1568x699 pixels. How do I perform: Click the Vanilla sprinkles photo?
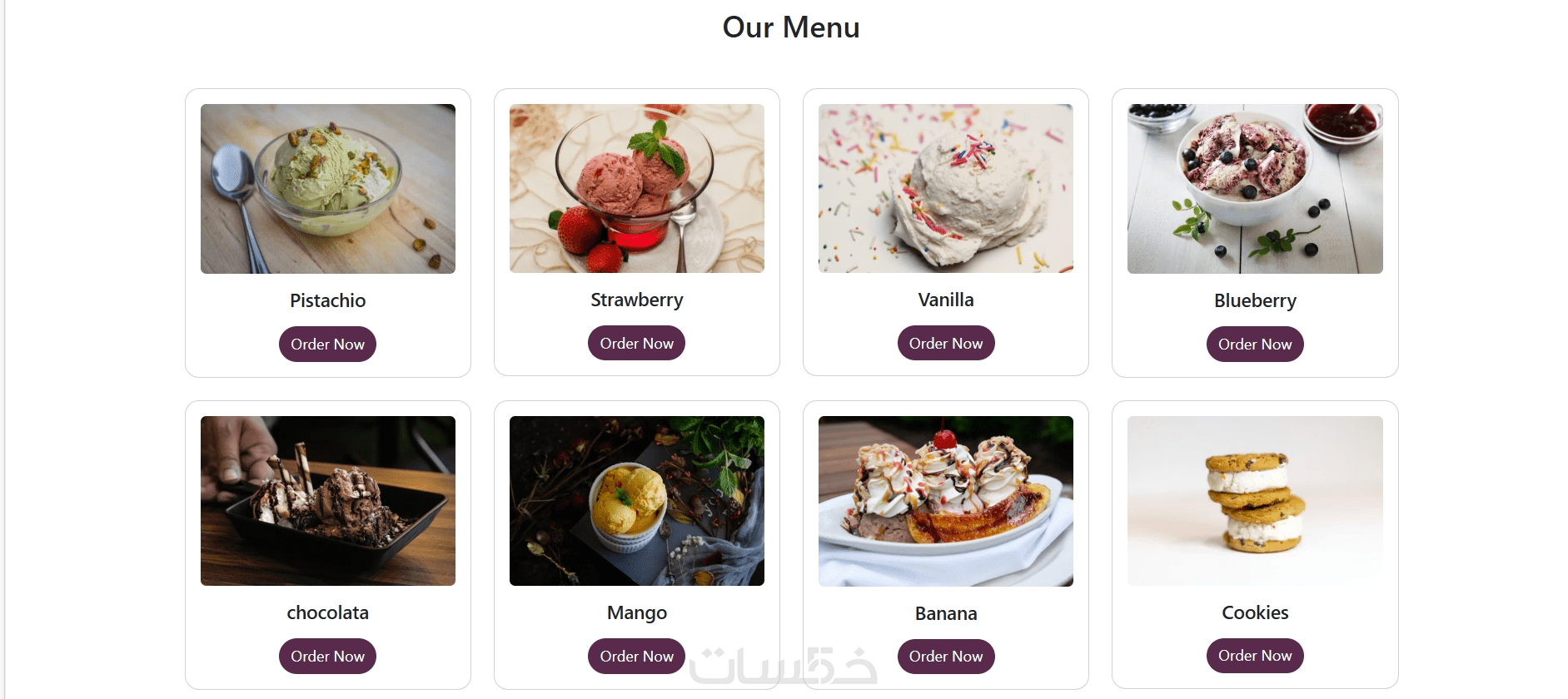(946, 188)
